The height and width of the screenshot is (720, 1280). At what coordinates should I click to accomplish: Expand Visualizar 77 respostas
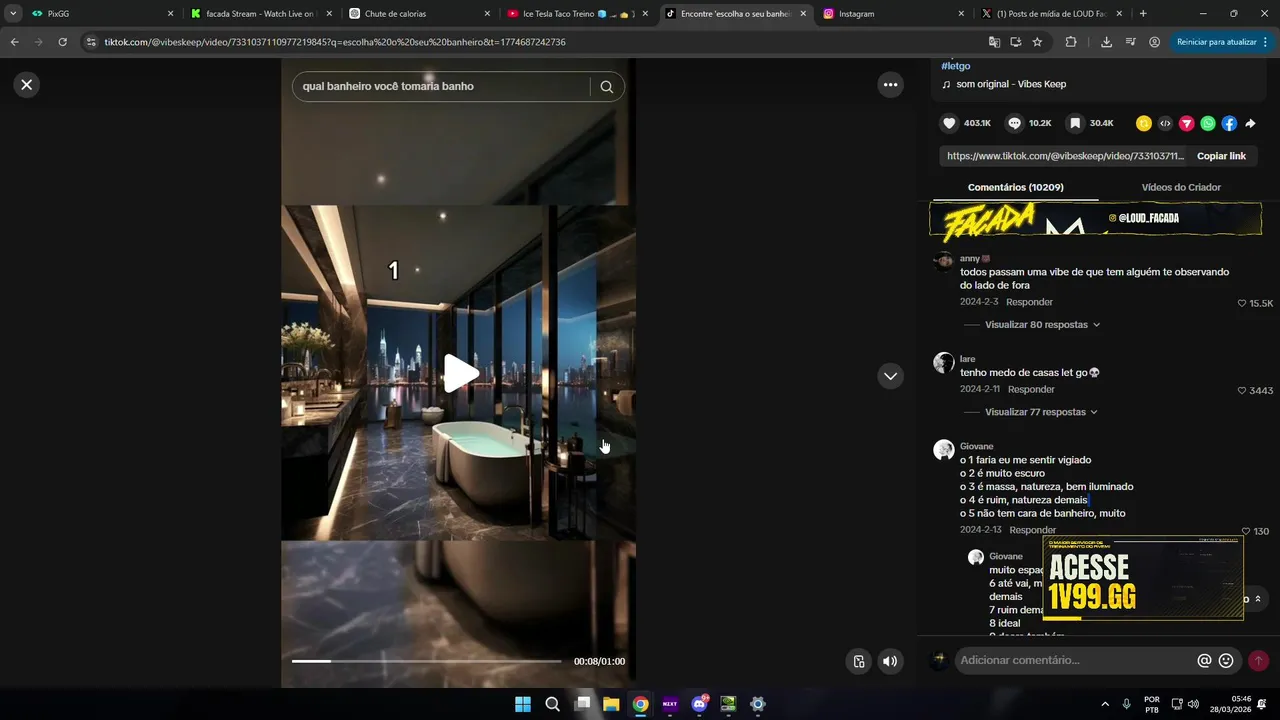click(x=1041, y=412)
